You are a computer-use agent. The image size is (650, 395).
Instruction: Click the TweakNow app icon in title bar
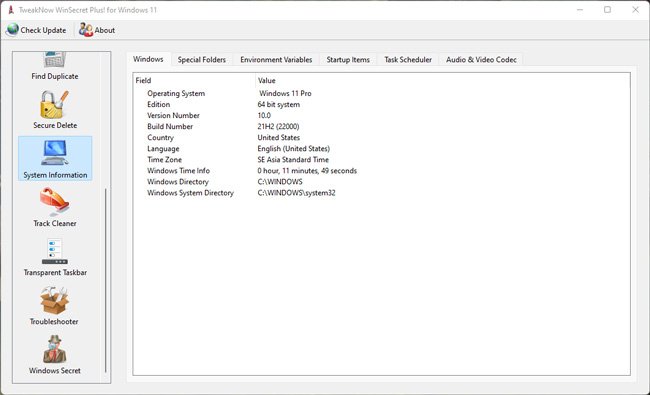tap(11, 10)
